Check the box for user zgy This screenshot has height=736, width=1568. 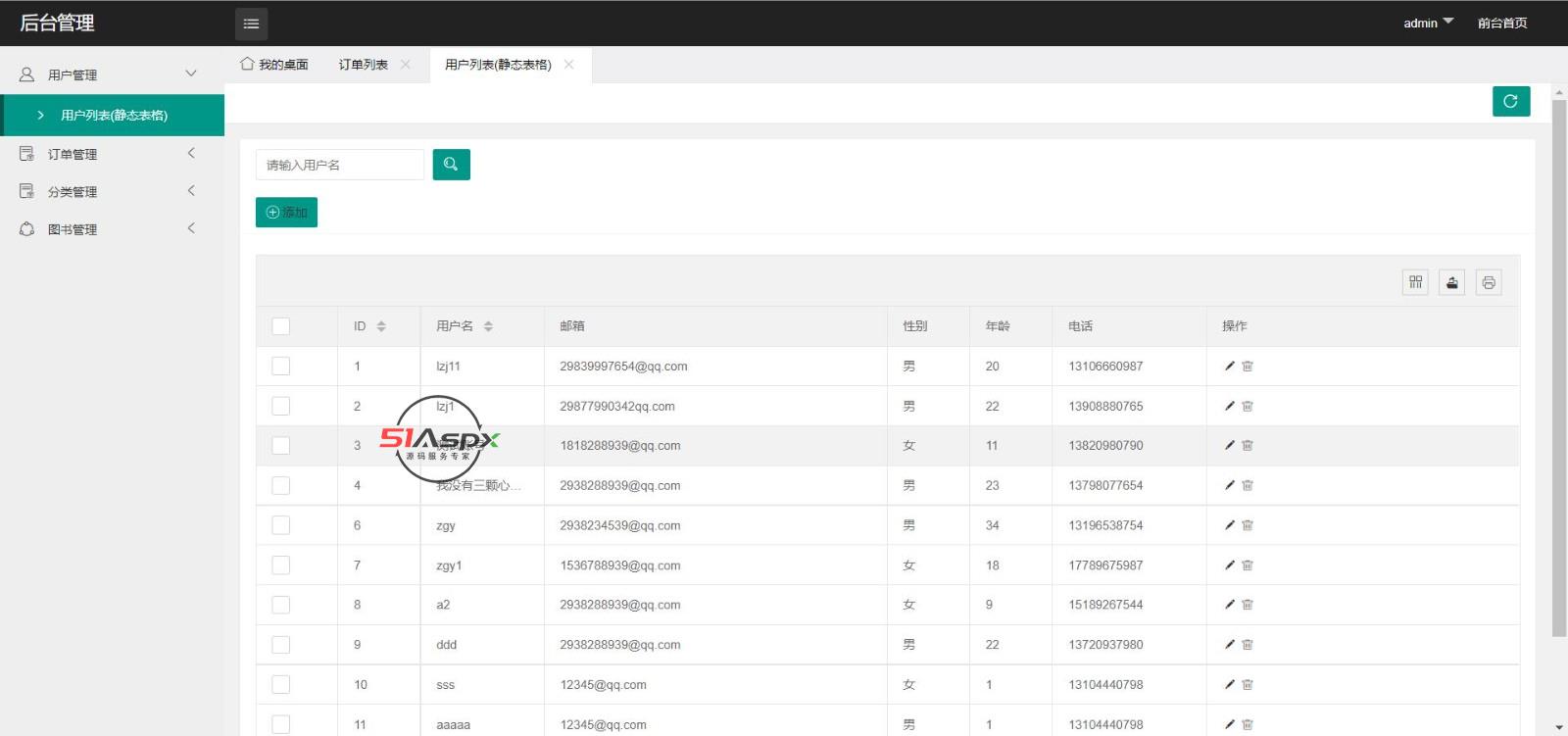[281, 525]
